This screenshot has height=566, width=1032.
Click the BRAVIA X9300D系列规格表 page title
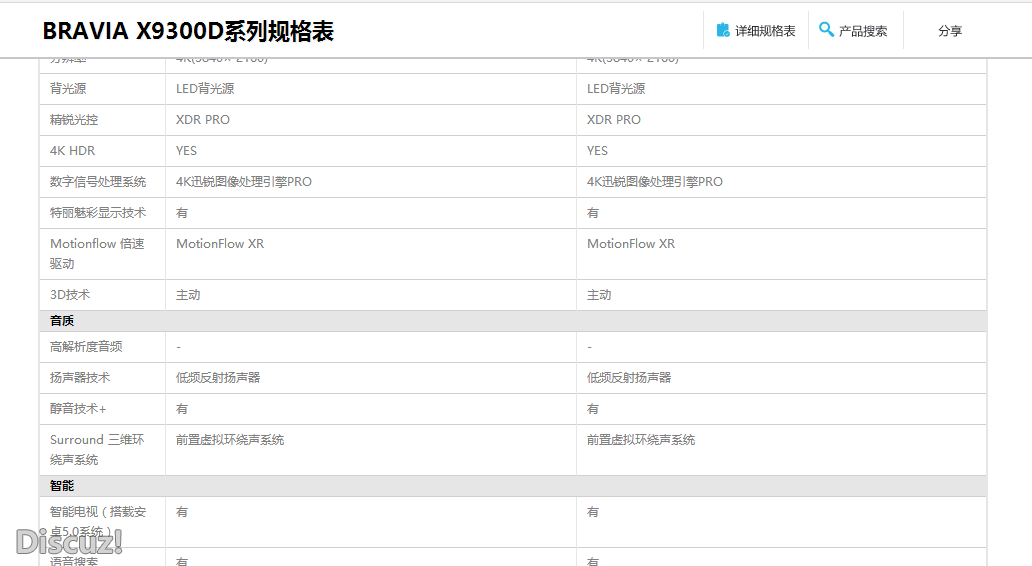[188, 31]
